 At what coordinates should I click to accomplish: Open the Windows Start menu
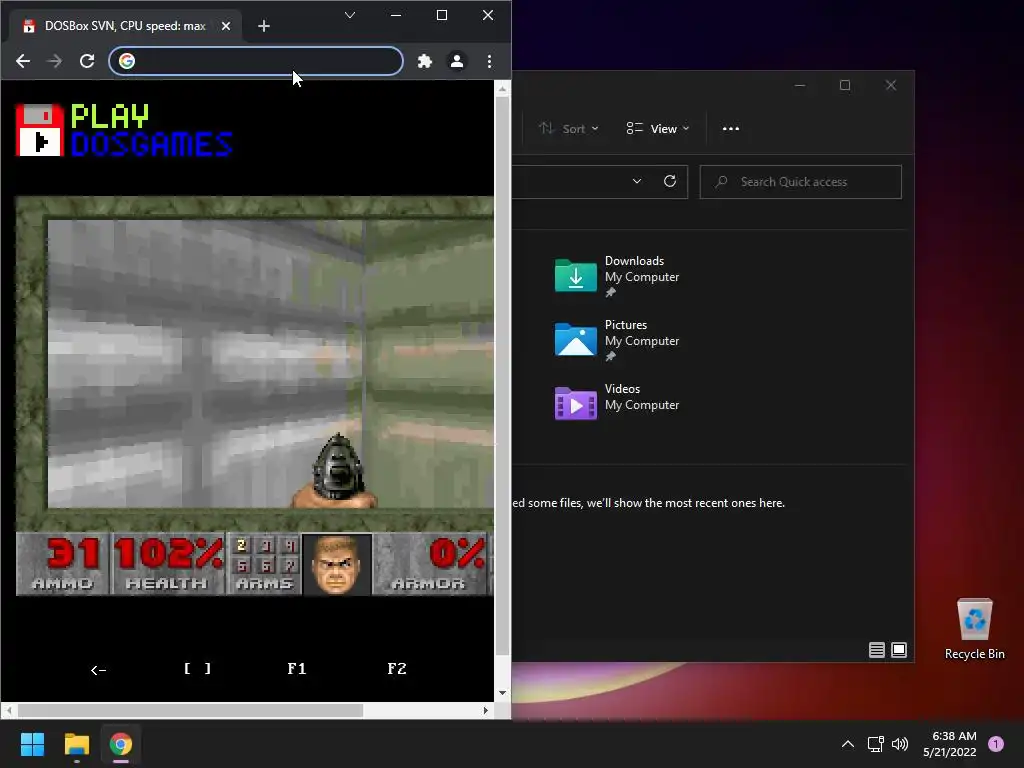pos(32,744)
